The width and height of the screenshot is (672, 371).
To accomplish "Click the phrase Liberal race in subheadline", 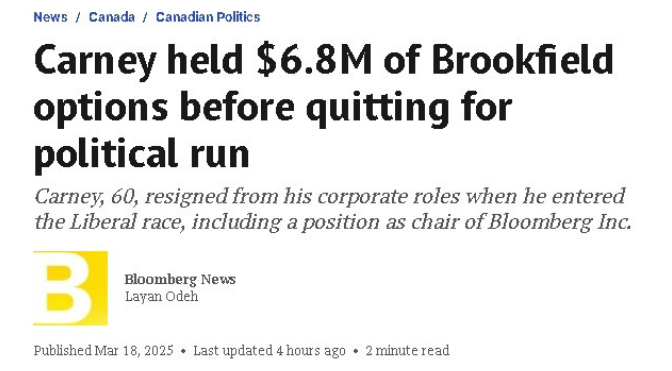I will (x=127, y=222).
